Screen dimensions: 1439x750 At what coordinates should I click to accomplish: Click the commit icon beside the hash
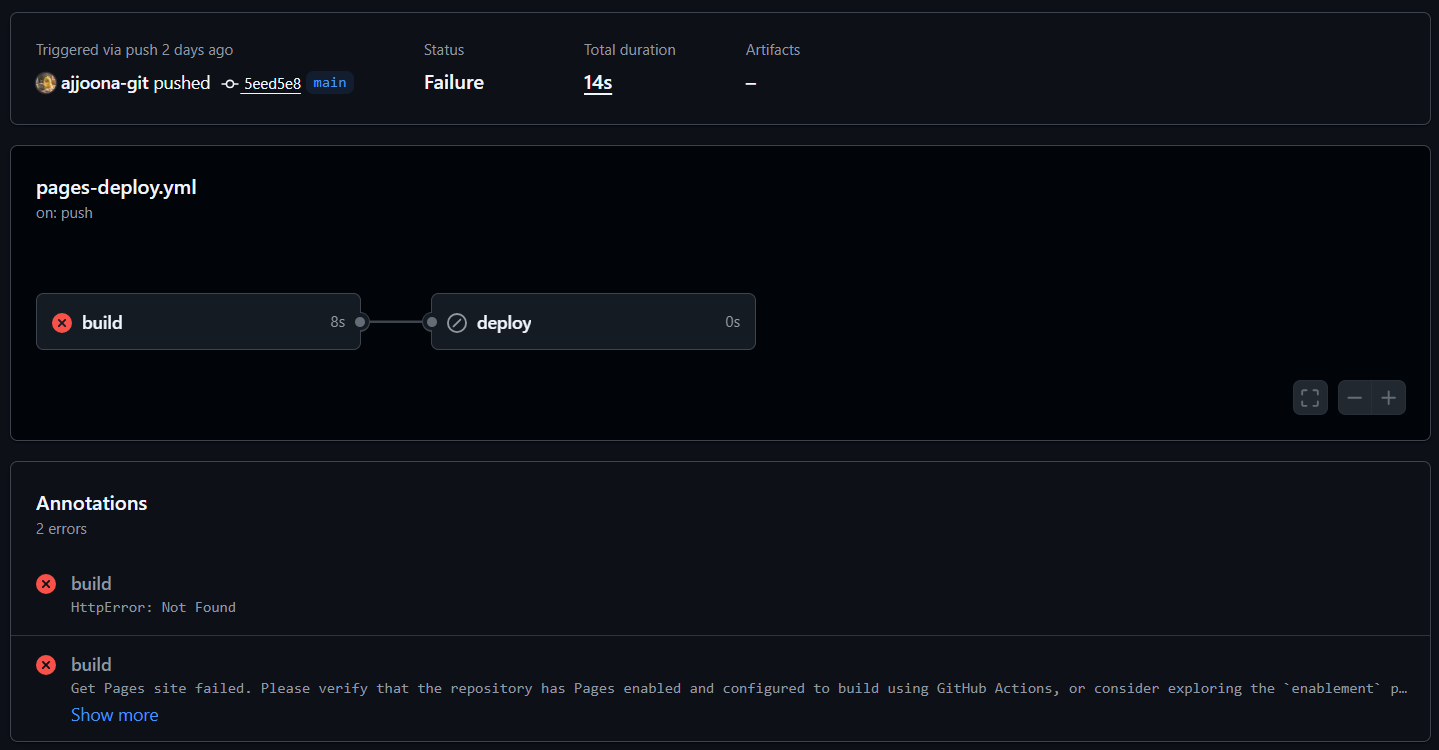[229, 83]
